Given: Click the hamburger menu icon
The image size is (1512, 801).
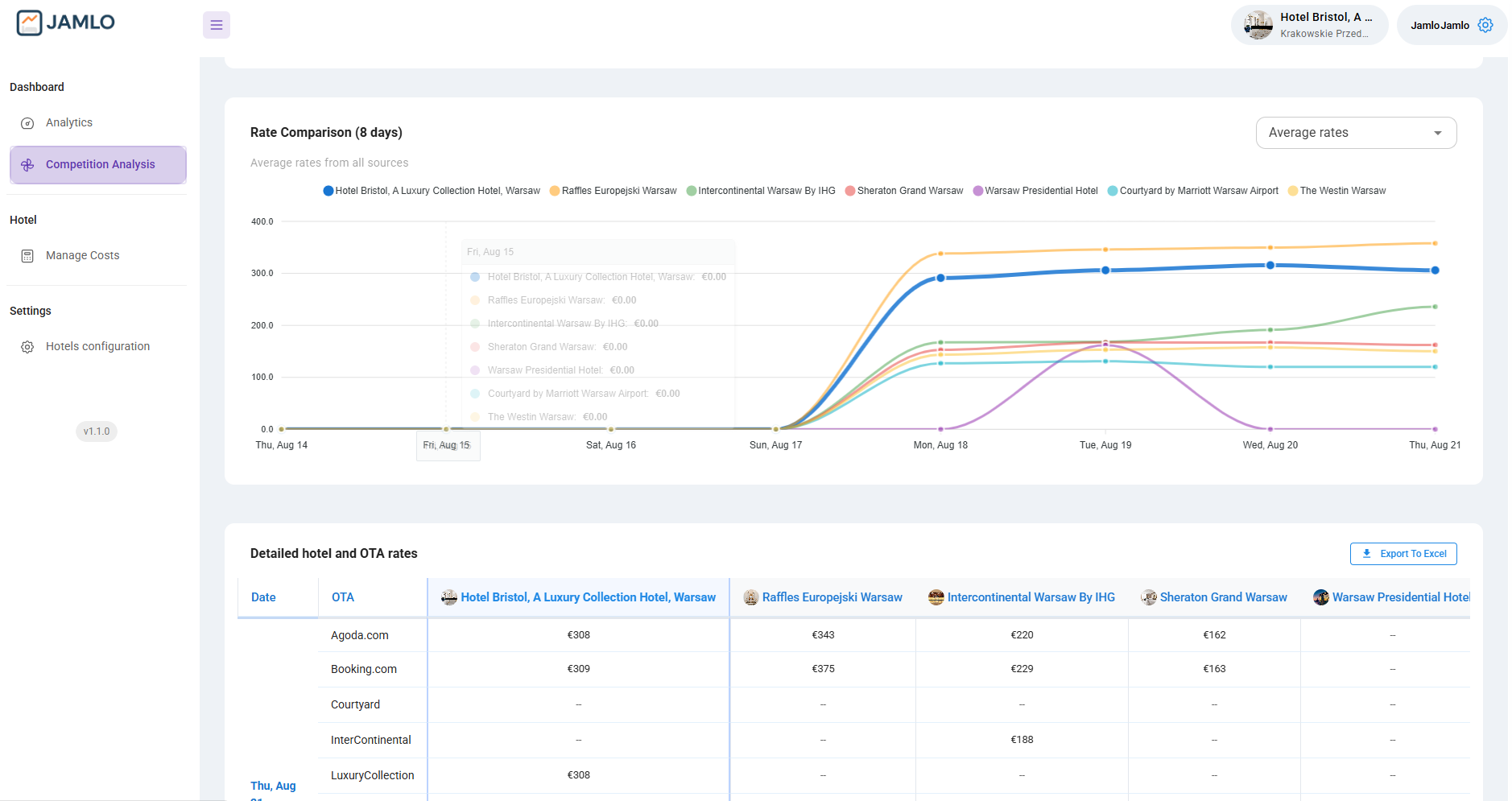Looking at the screenshot, I should point(216,25).
